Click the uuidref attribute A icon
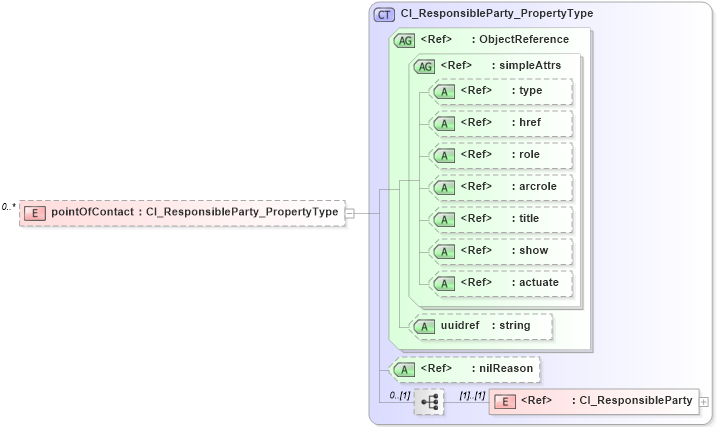Image resolution: width=717 pixels, height=427 pixels. pyautogui.click(x=424, y=327)
